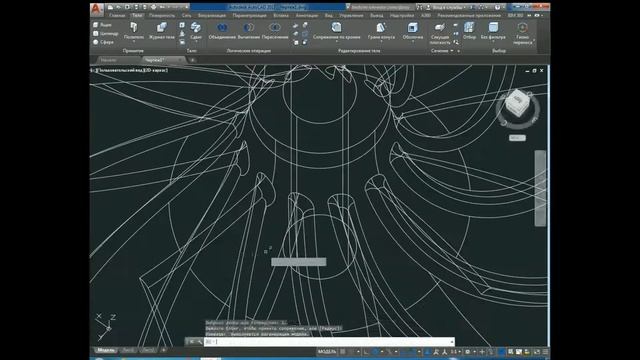Switch to the Вид ribbon tab
Image resolution: width=640 pixels, height=360 pixels.
[x=329, y=16]
